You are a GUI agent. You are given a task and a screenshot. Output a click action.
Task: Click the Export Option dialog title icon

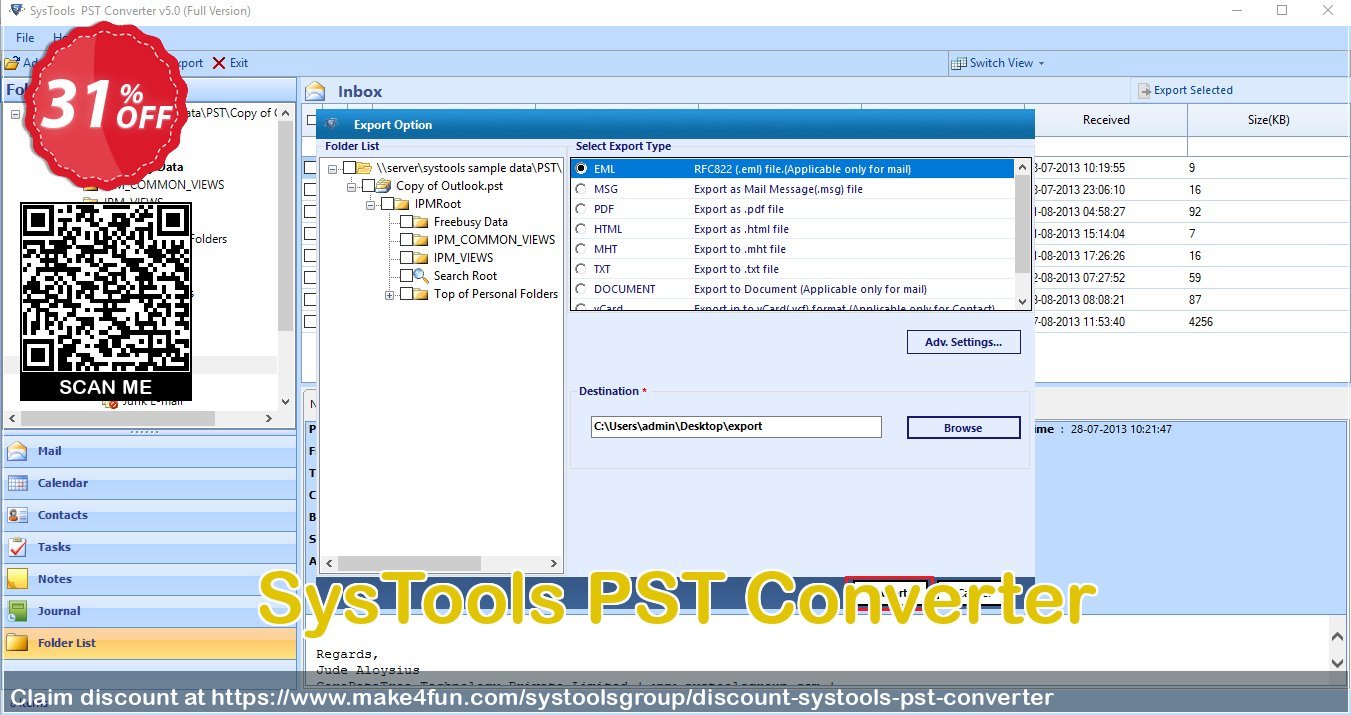tap(333, 125)
